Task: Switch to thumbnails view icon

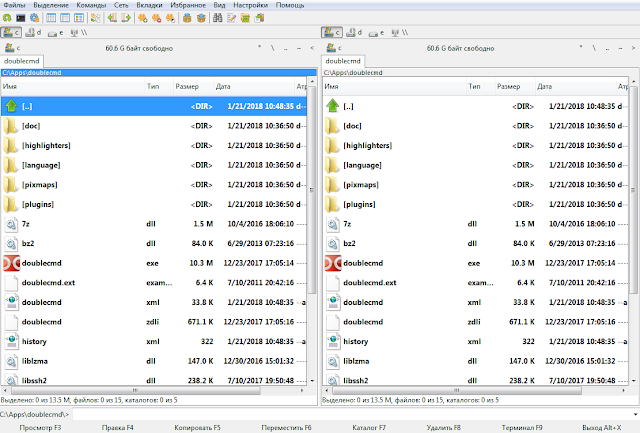Action: coord(79,18)
